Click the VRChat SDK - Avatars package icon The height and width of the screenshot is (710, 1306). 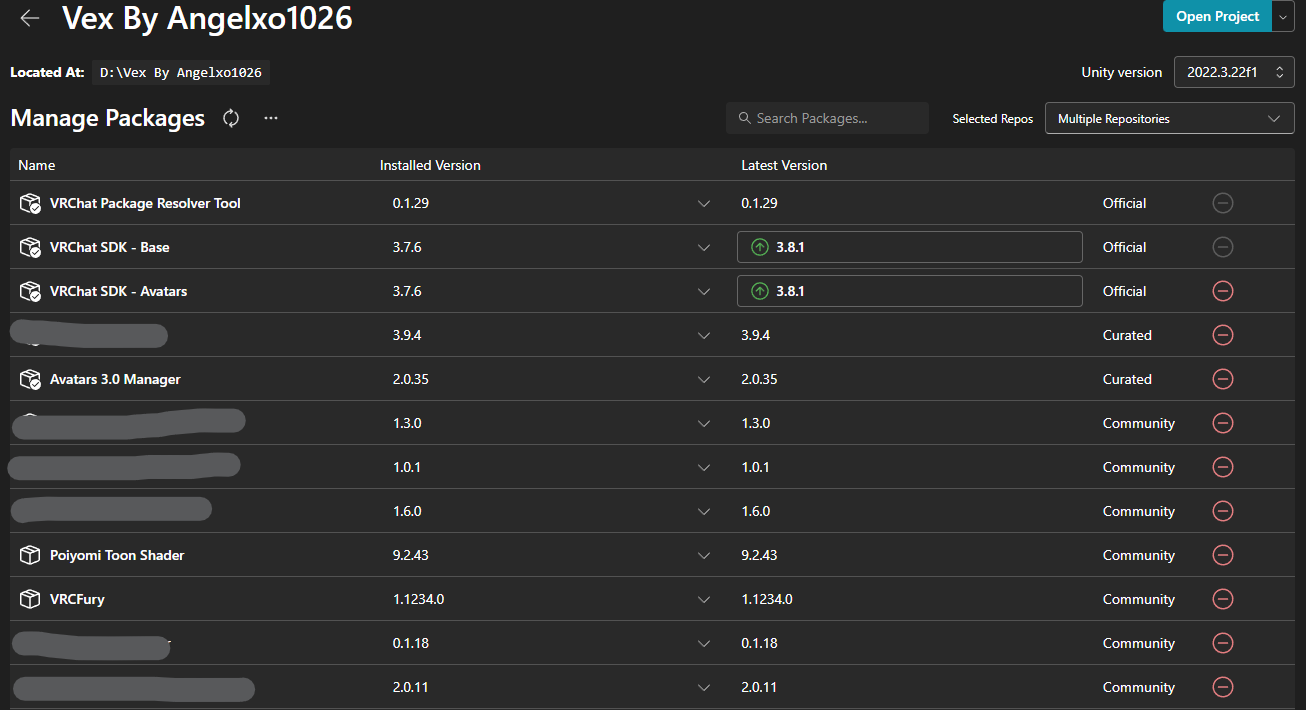(x=30, y=291)
